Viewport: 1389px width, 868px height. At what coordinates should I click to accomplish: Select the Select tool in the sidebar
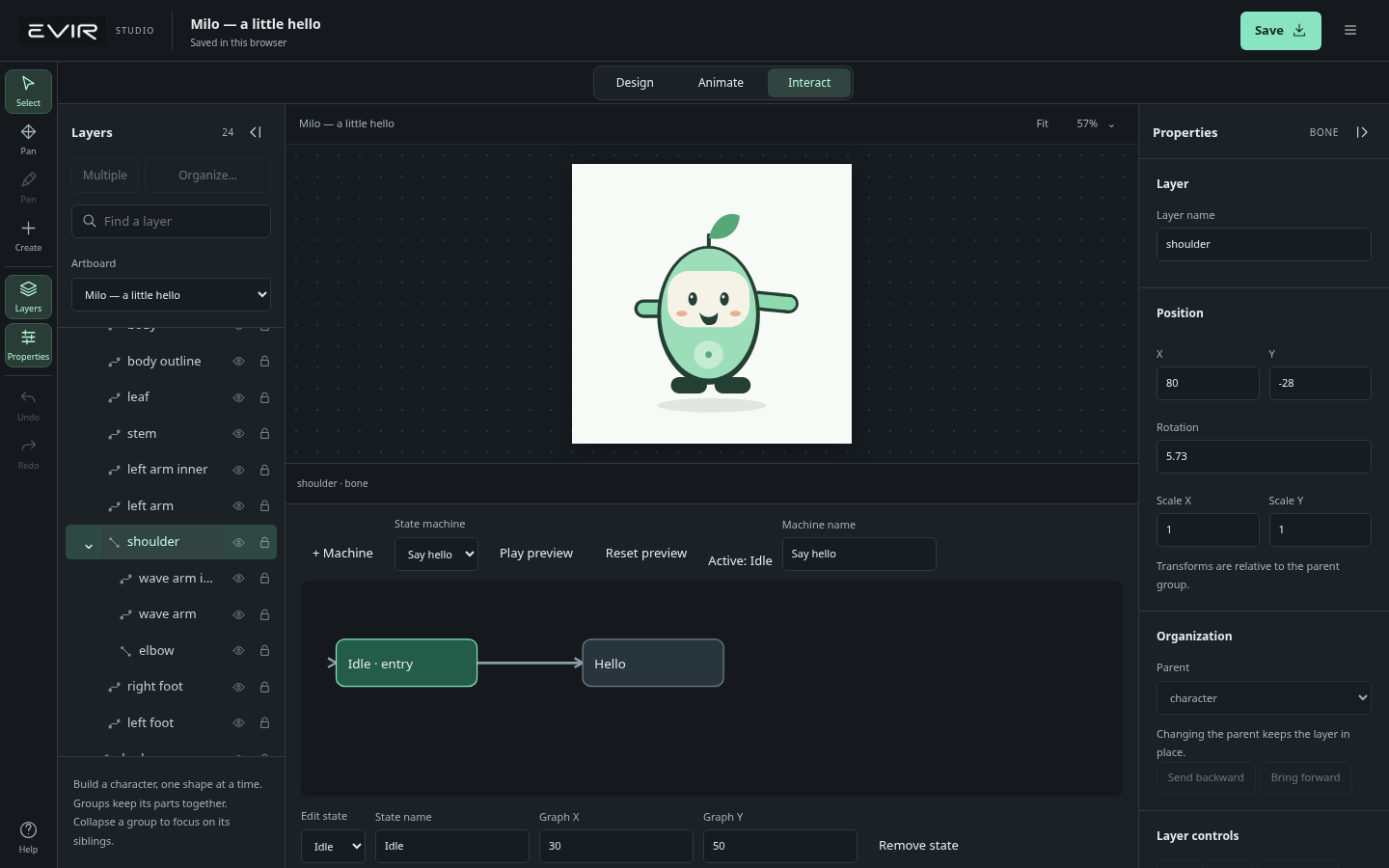point(28,92)
